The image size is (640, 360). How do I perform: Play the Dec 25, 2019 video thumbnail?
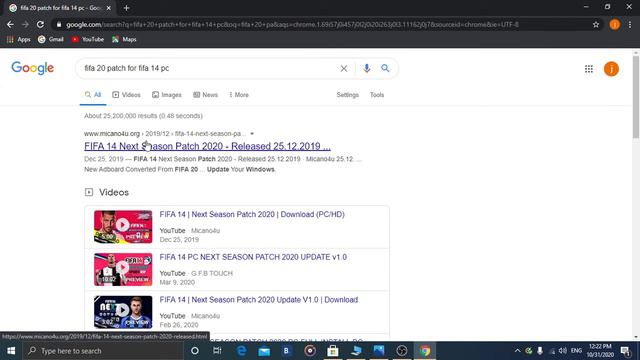123,227
